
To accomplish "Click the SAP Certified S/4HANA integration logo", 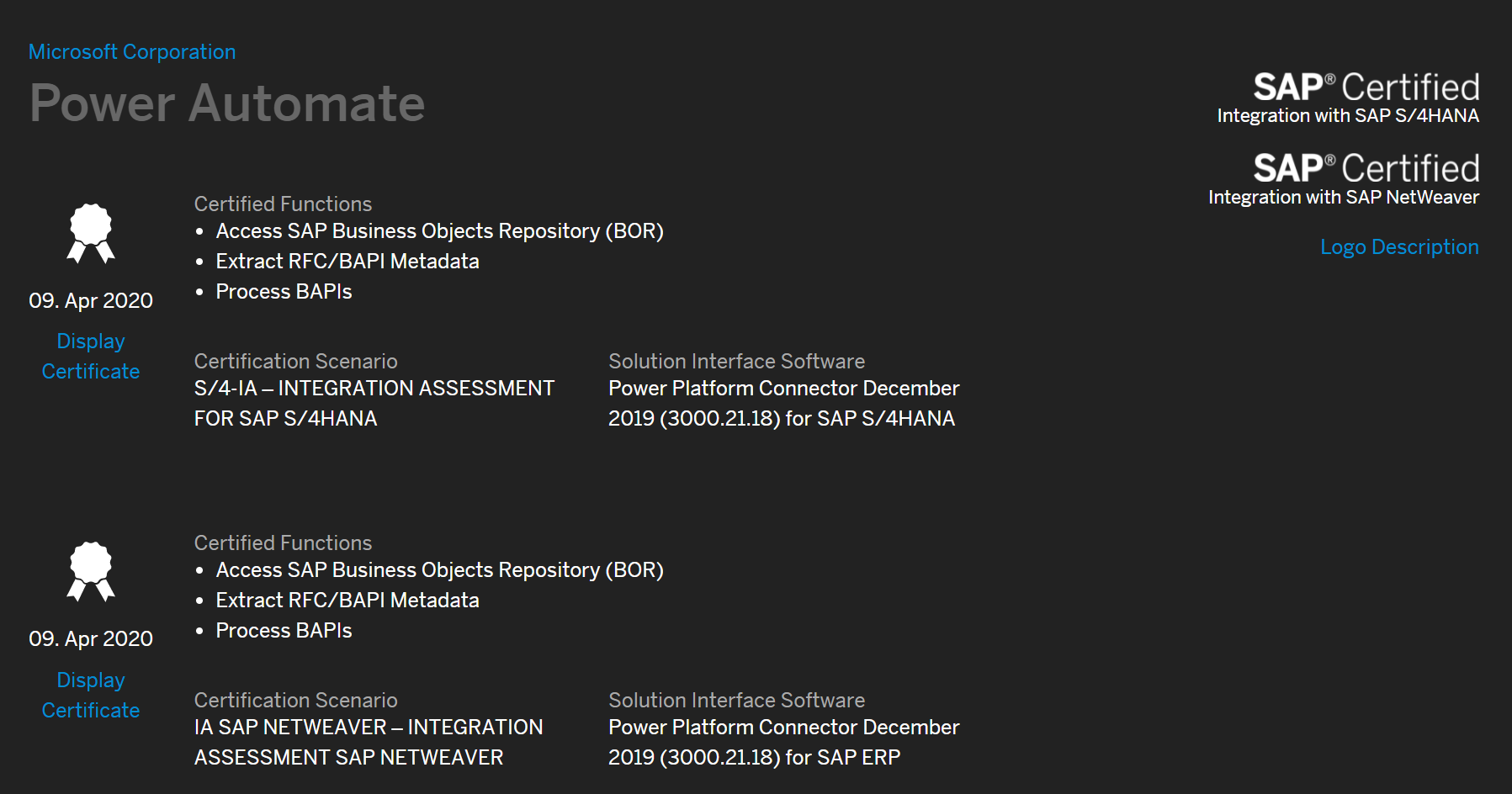I will (1348, 98).
